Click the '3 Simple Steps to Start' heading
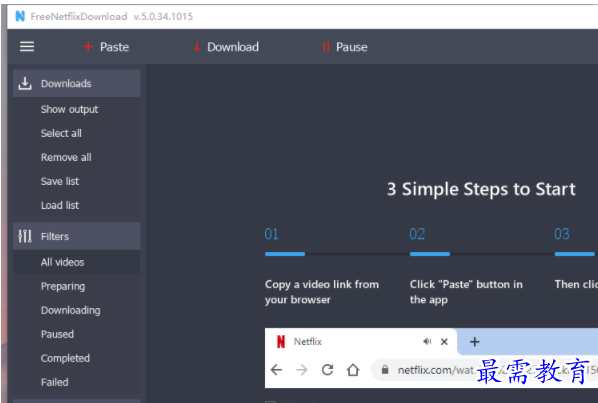The height and width of the screenshot is (403, 598). 481,189
